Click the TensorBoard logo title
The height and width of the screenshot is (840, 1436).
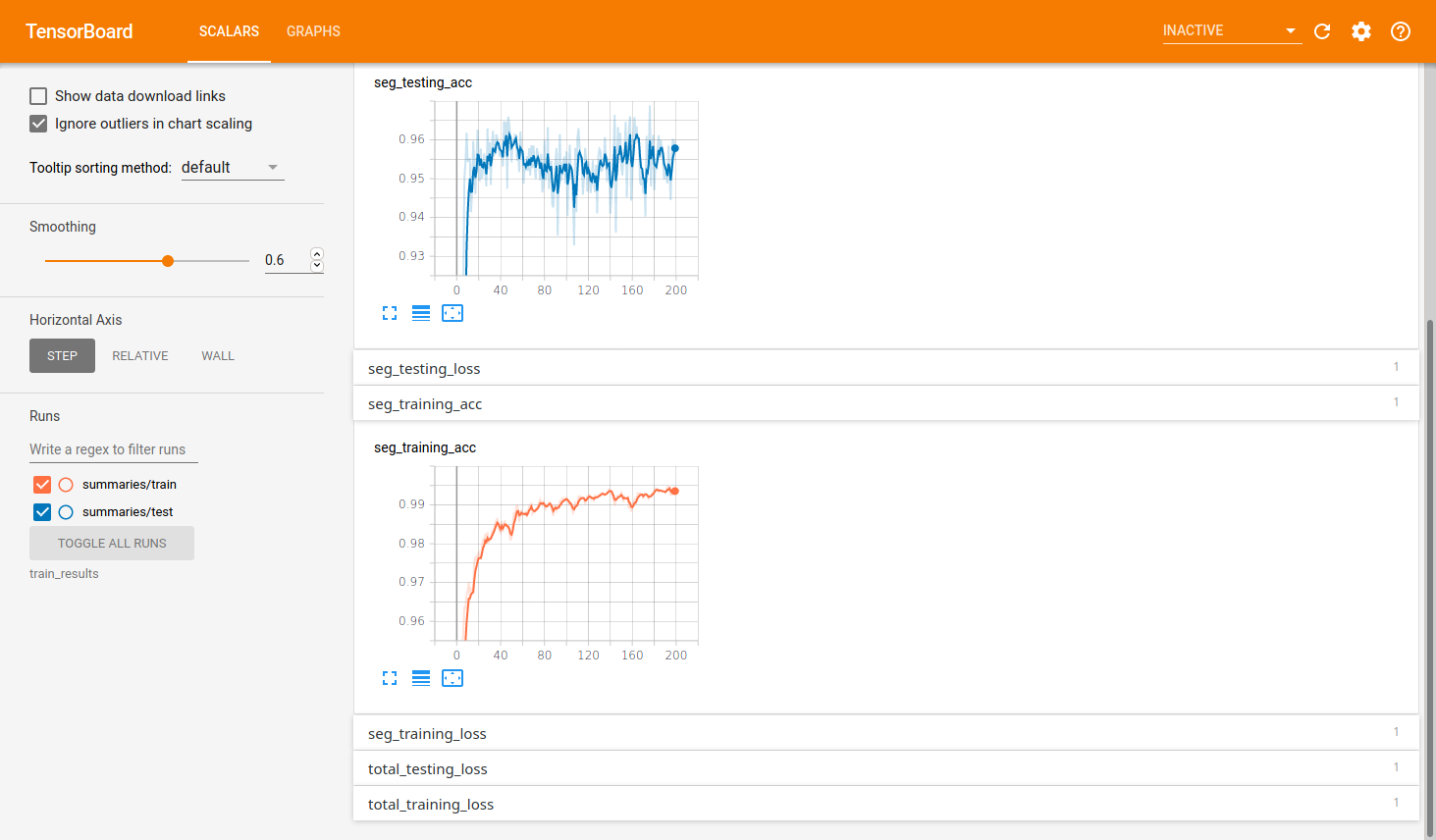(x=80, y=31)
